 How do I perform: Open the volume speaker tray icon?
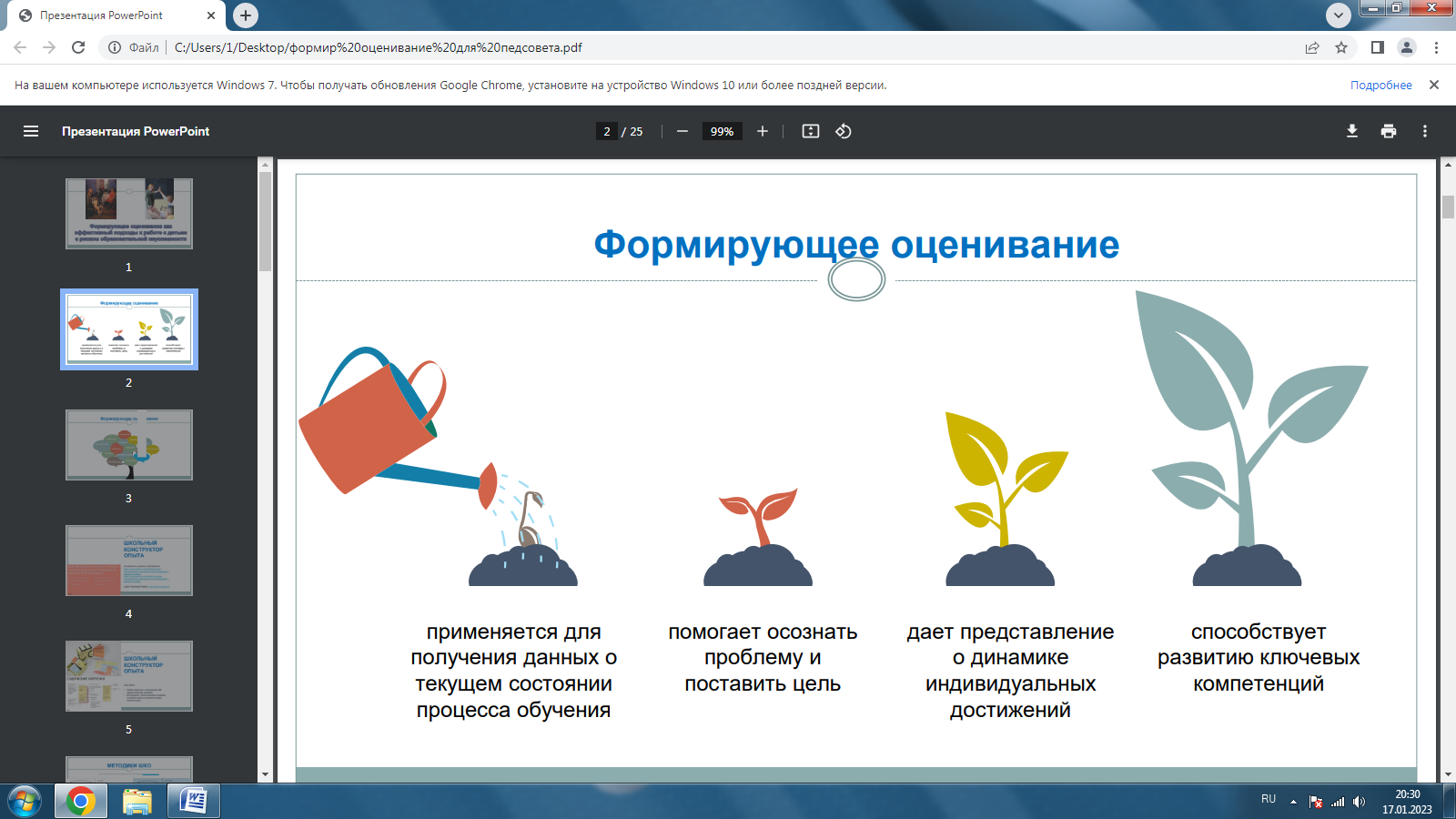(x=1359, y=802)
